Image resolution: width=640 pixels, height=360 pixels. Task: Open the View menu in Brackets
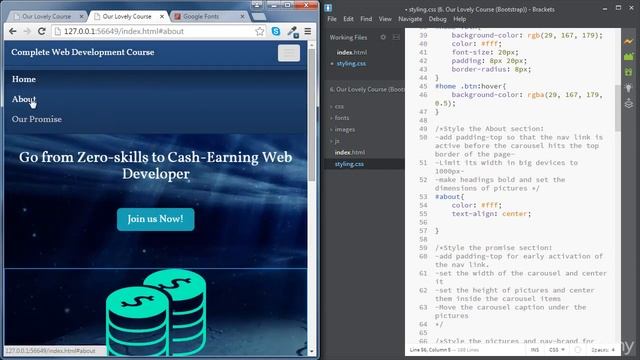[x=385, y=19]
